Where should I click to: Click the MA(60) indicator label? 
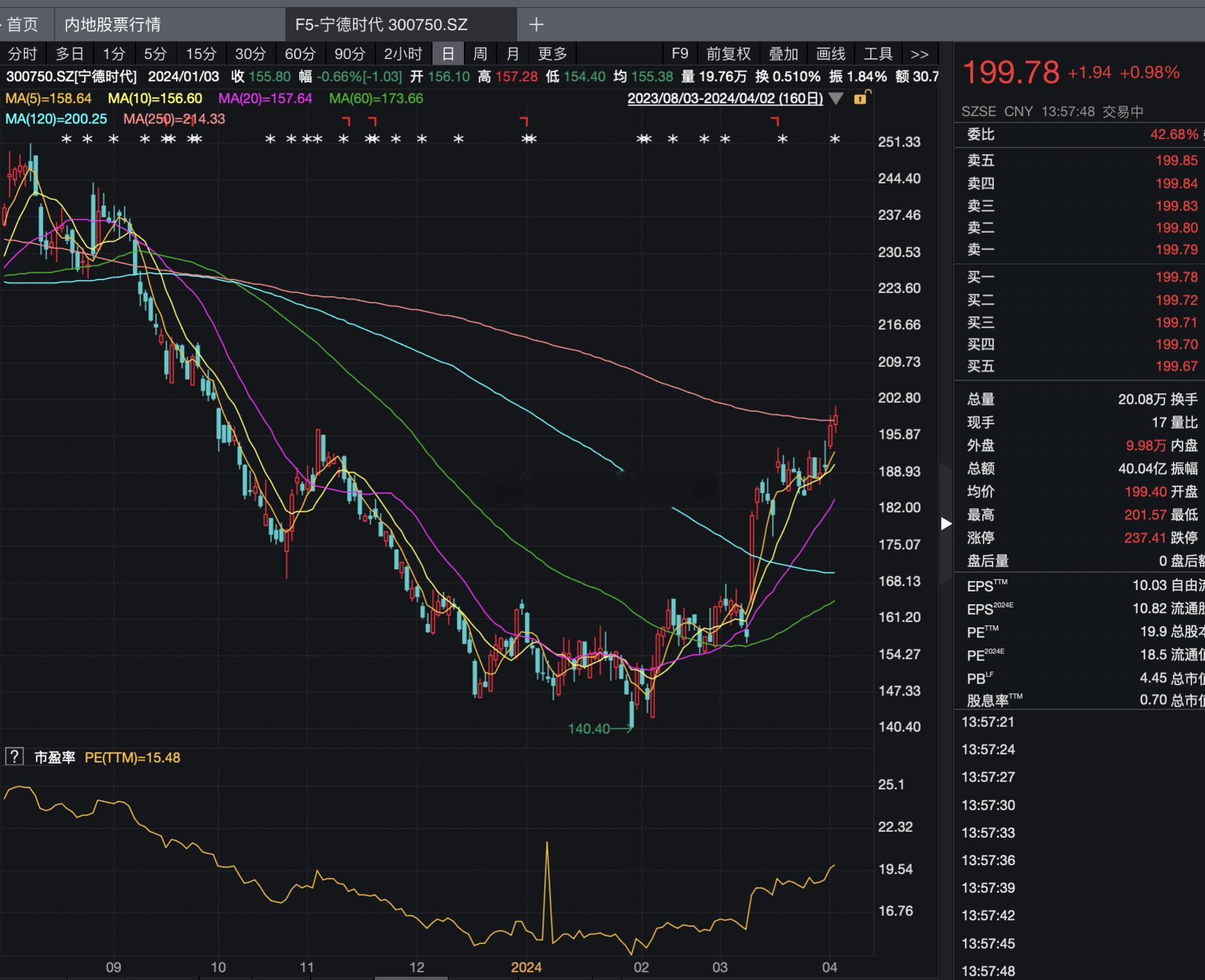(376, 99)
